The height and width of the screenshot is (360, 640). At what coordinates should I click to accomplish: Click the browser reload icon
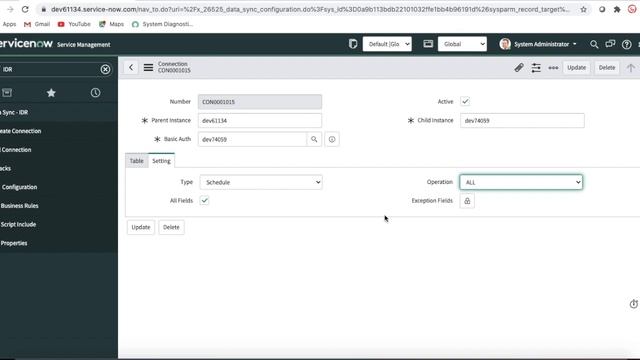click(25, 9)
